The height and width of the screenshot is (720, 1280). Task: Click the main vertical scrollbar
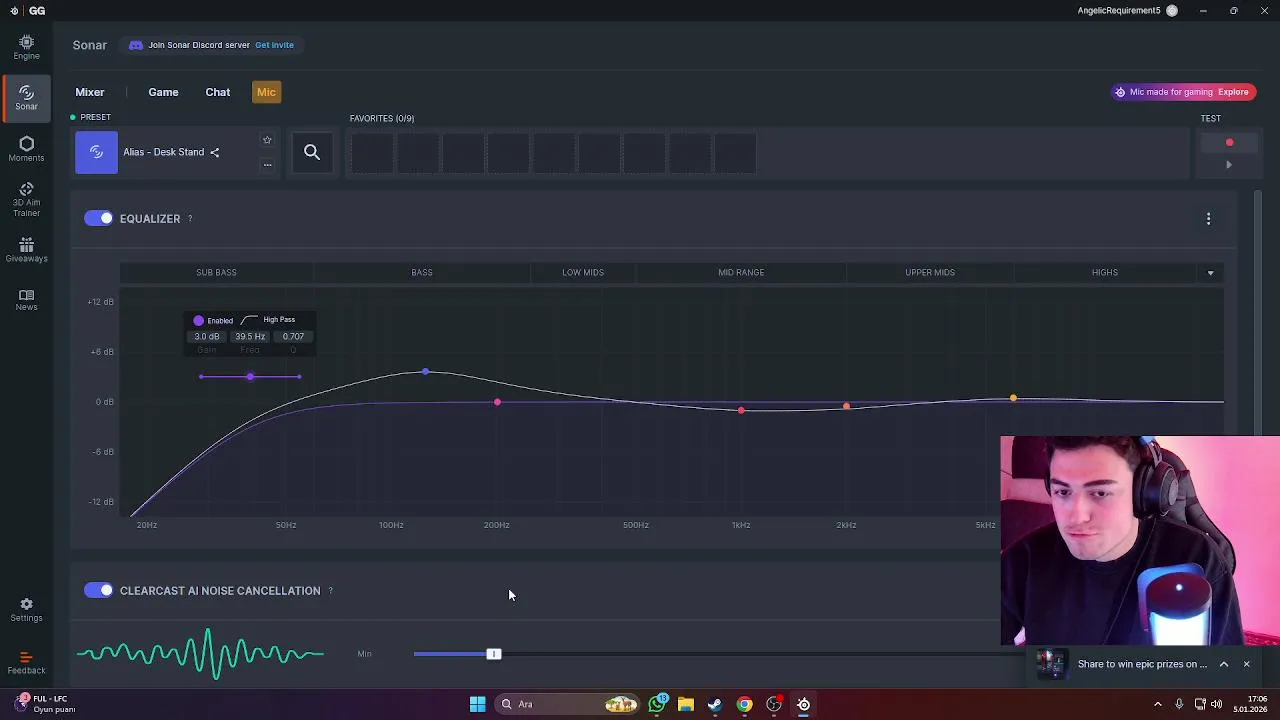1258,315
